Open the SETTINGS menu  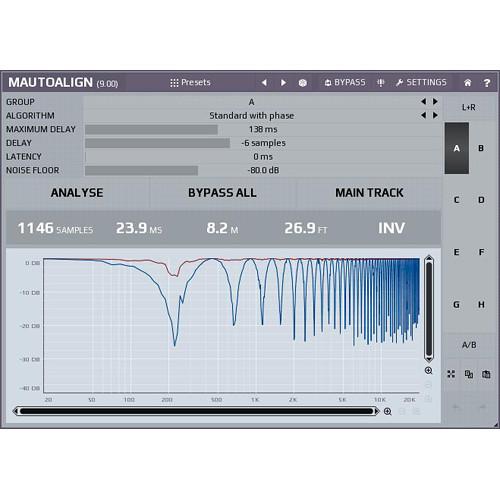(x=421, y=82)
